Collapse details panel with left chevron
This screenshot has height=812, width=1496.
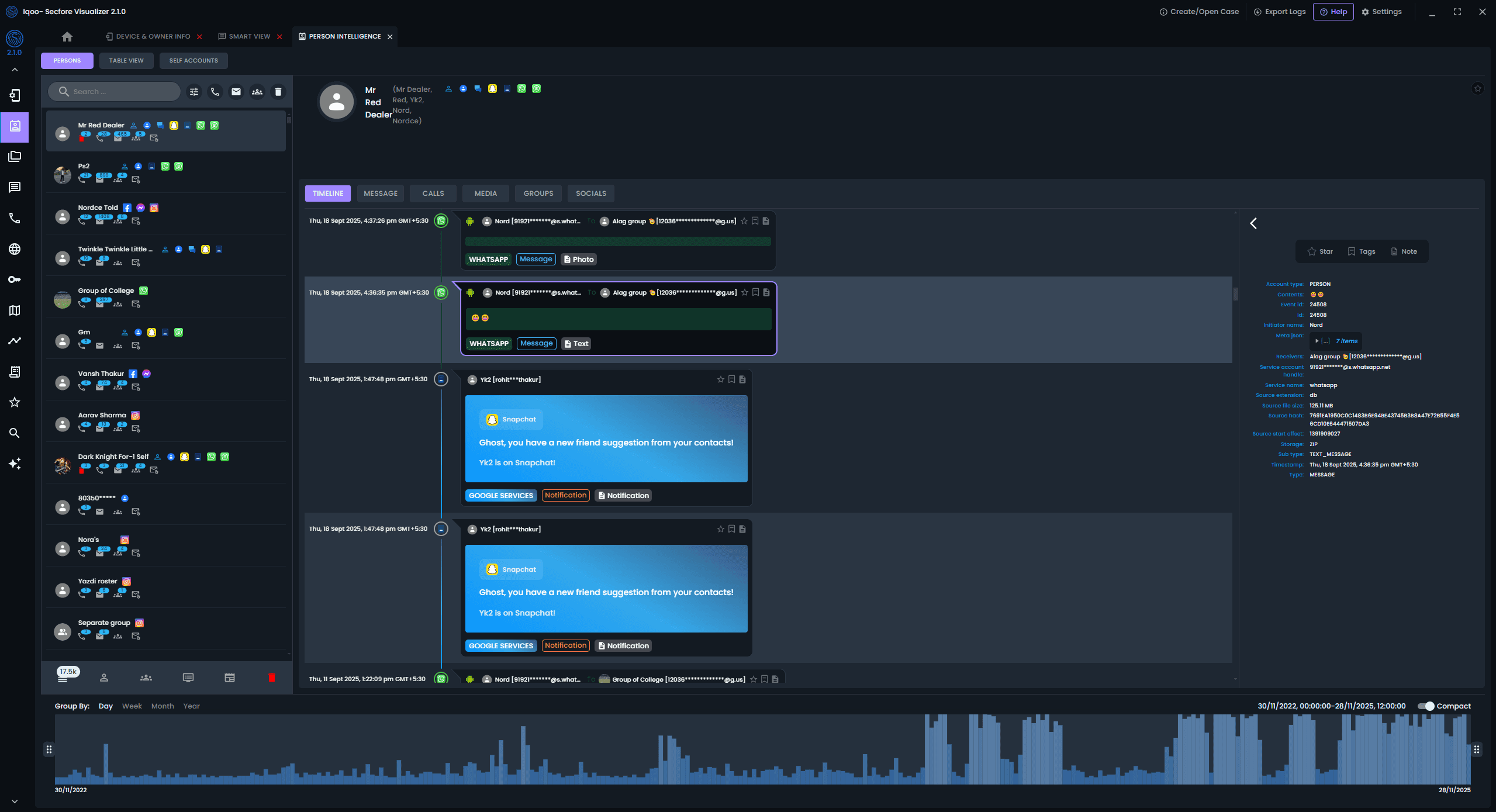(1253, 223)
